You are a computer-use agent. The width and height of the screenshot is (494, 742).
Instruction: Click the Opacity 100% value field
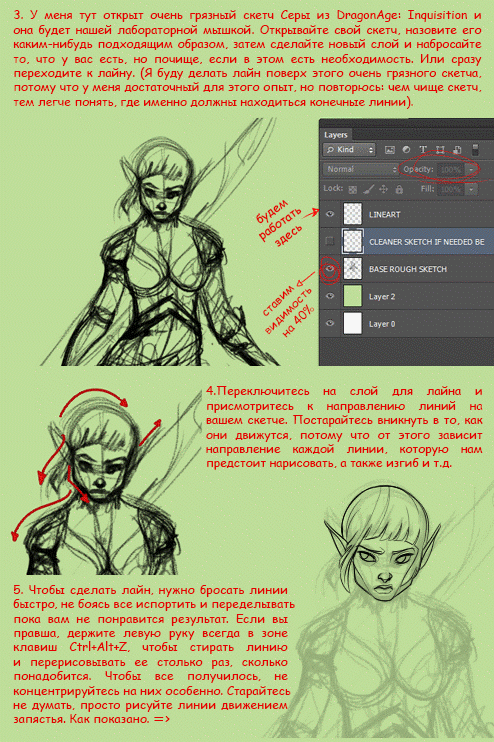tap(451, 169)
